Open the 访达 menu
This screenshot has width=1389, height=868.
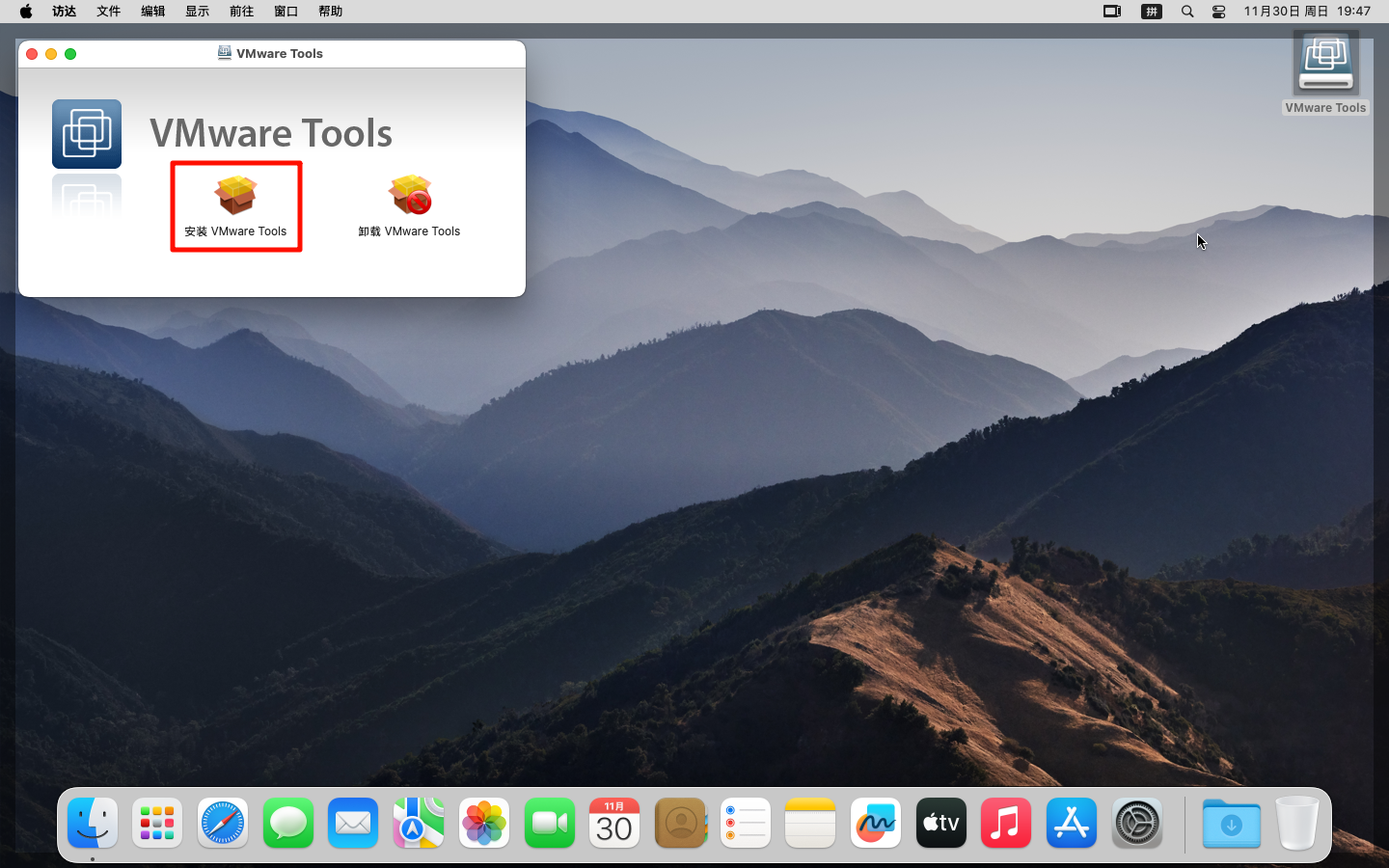65,12
